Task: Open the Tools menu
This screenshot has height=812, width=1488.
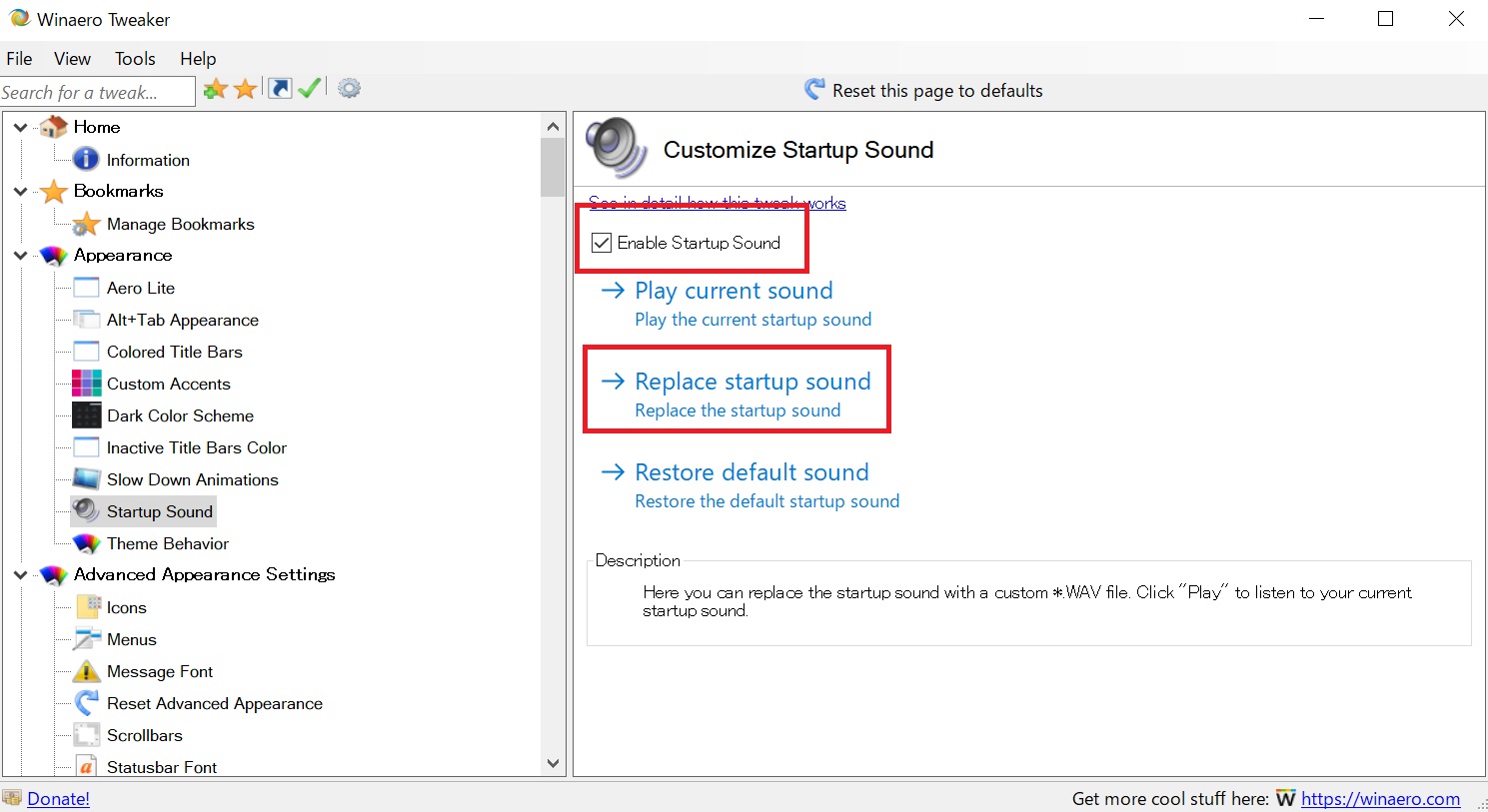Action: [x=135, y=59]
